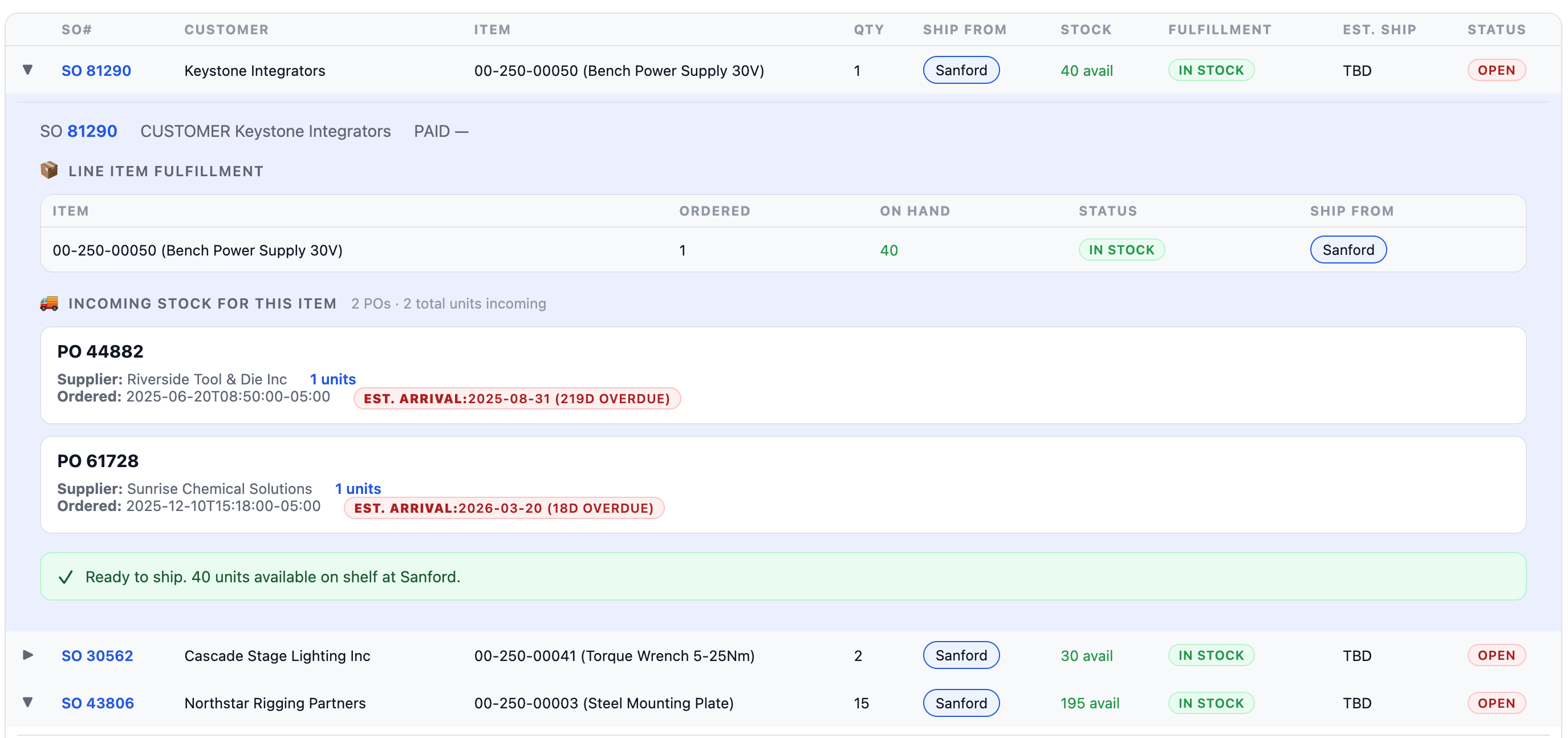Click Keystone Integrators in SO 81290 row

coord(255,71)
